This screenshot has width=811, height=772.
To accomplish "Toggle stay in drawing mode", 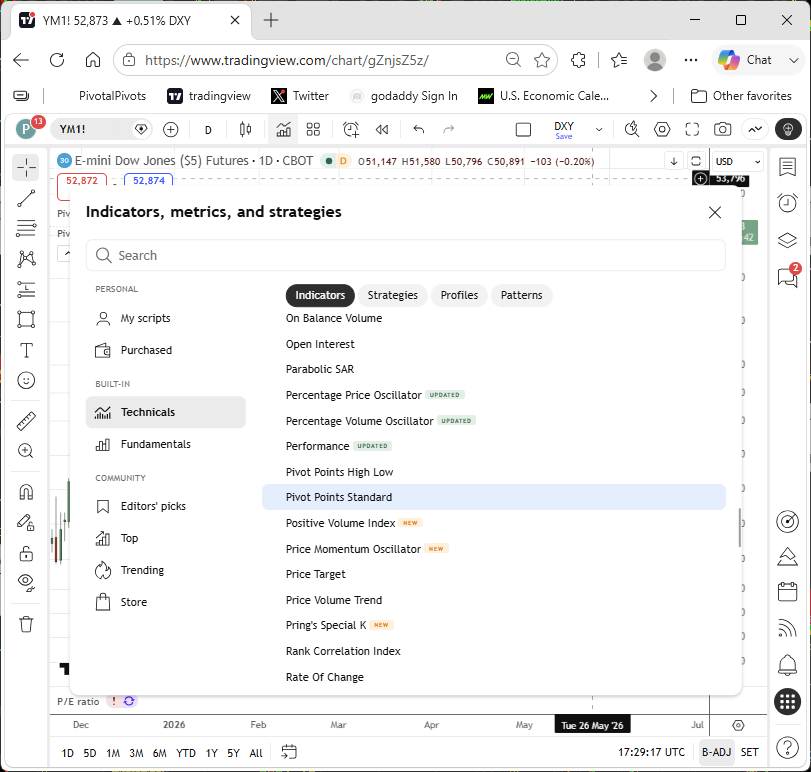I will [x=26, y=522].
